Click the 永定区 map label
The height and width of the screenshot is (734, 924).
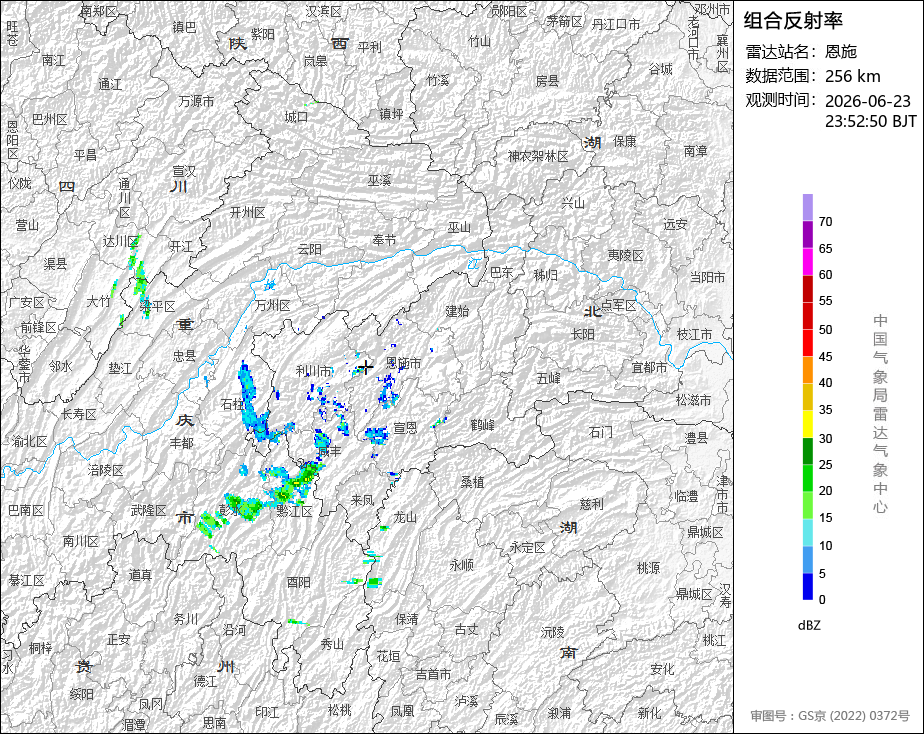pos(527,547)
